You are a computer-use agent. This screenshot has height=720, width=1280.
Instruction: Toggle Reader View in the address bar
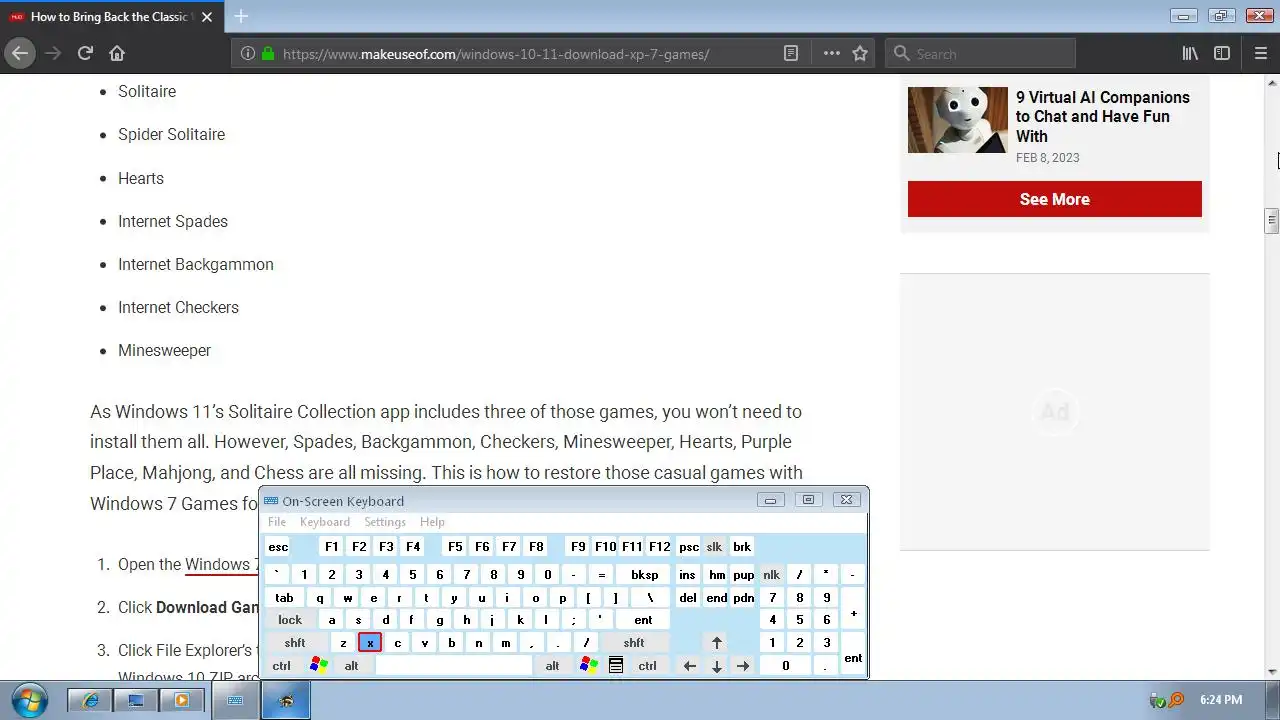[x=791, y=53]
